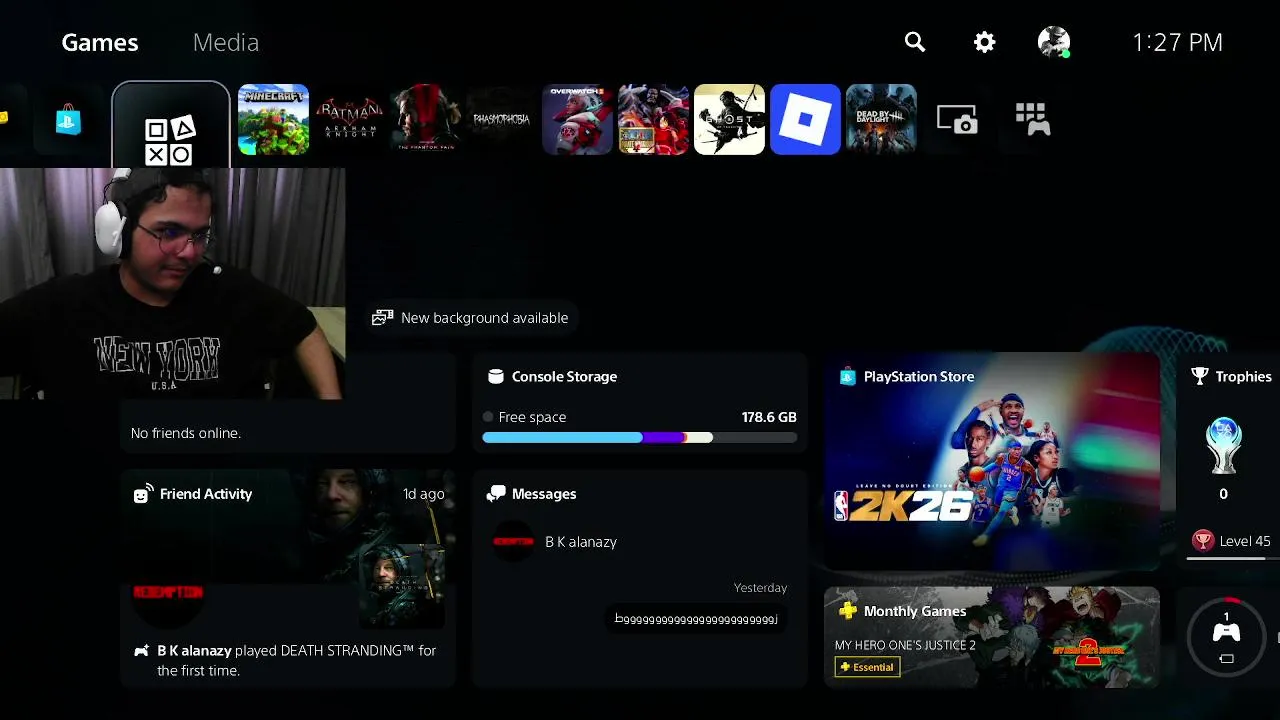Launch the Minecraft game tile

click(x=273, y=119)
